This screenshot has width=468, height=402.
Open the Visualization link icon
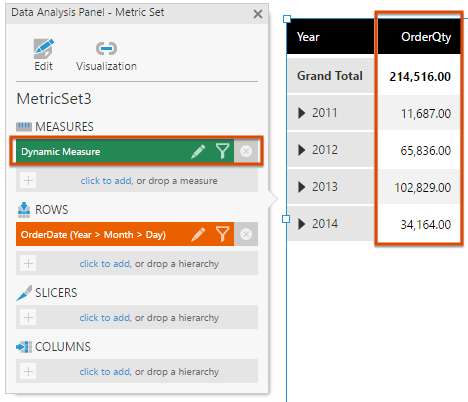[106, 49]
